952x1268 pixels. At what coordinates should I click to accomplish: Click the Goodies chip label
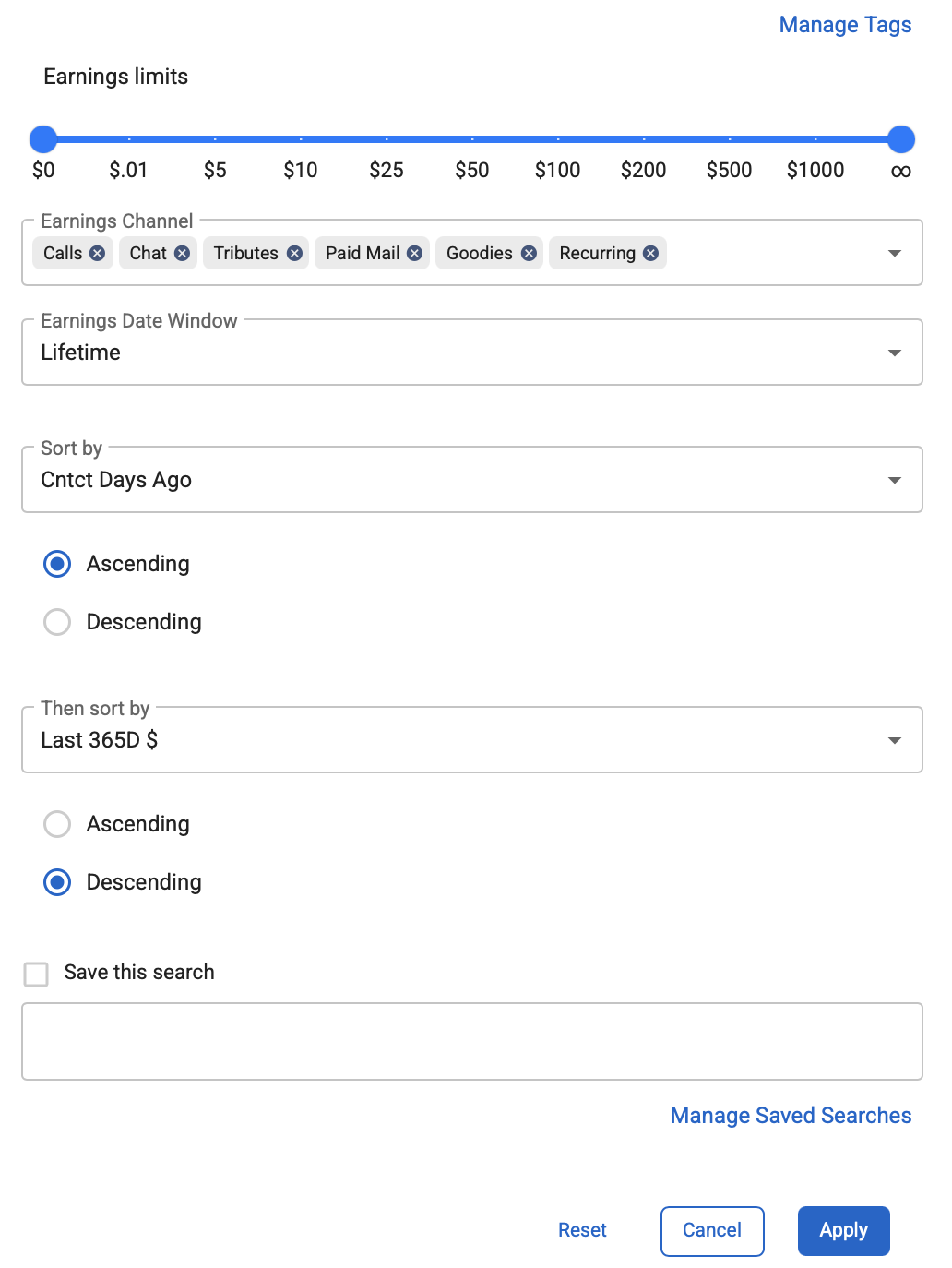480,253
